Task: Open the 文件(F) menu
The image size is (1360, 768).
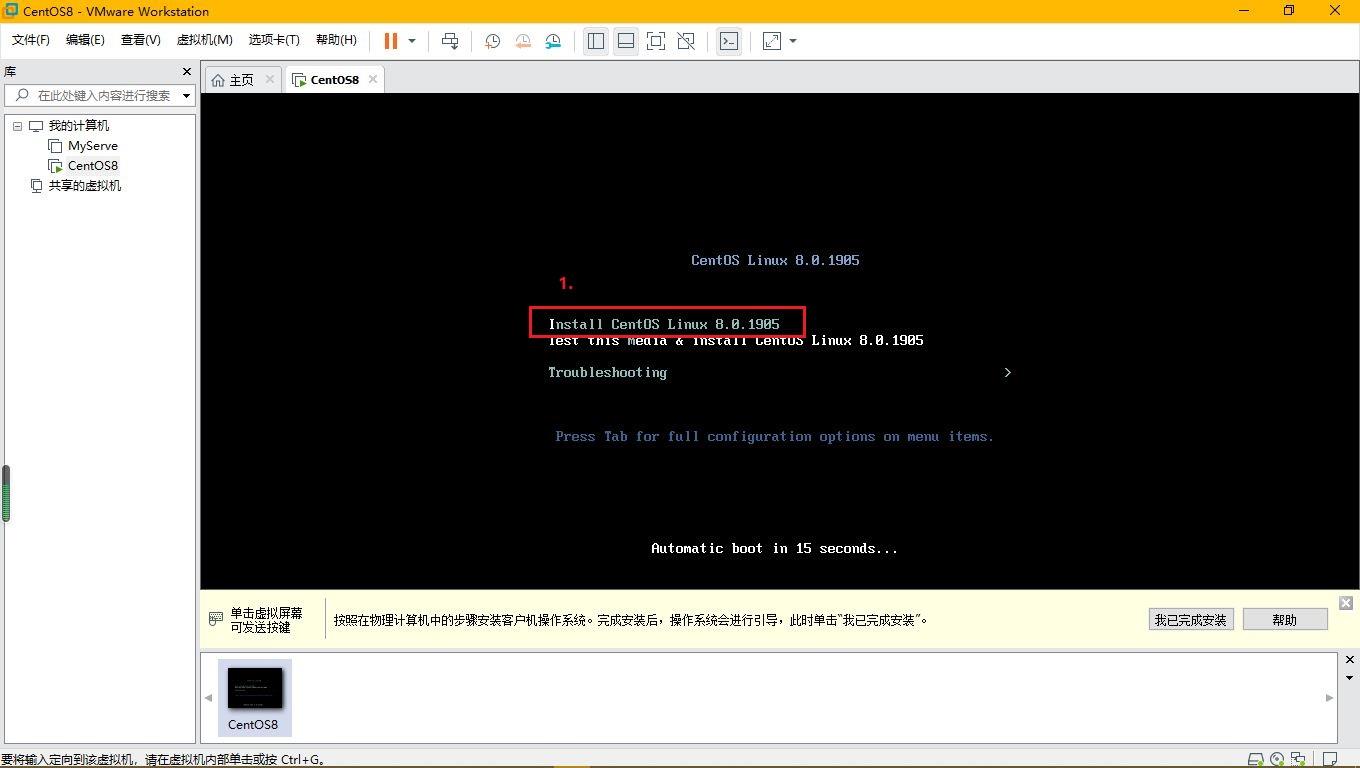Action: pyautogui.click(x=31, y=40)
